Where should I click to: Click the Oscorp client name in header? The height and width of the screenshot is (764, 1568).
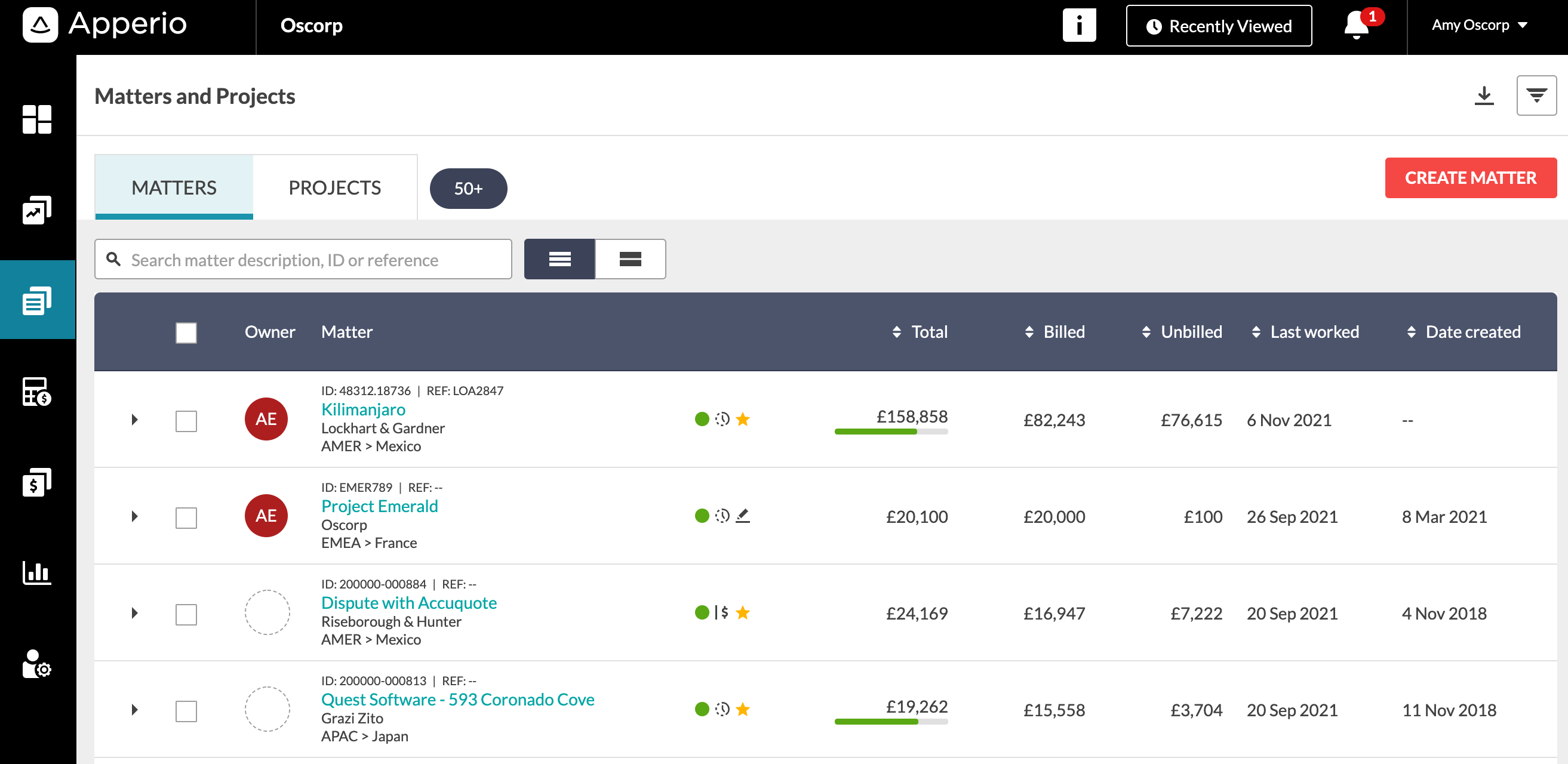pos(312,26)
